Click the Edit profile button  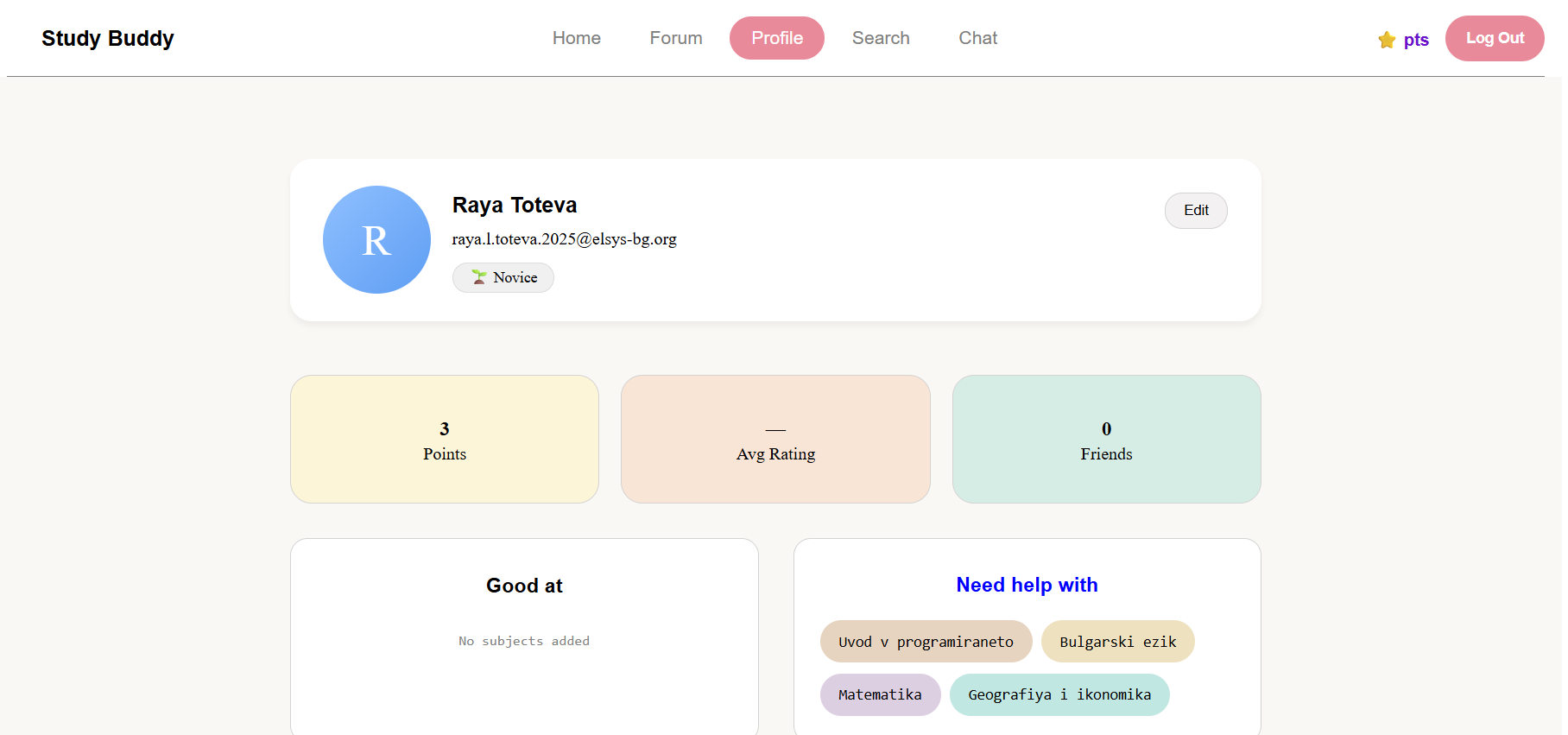1195,211
